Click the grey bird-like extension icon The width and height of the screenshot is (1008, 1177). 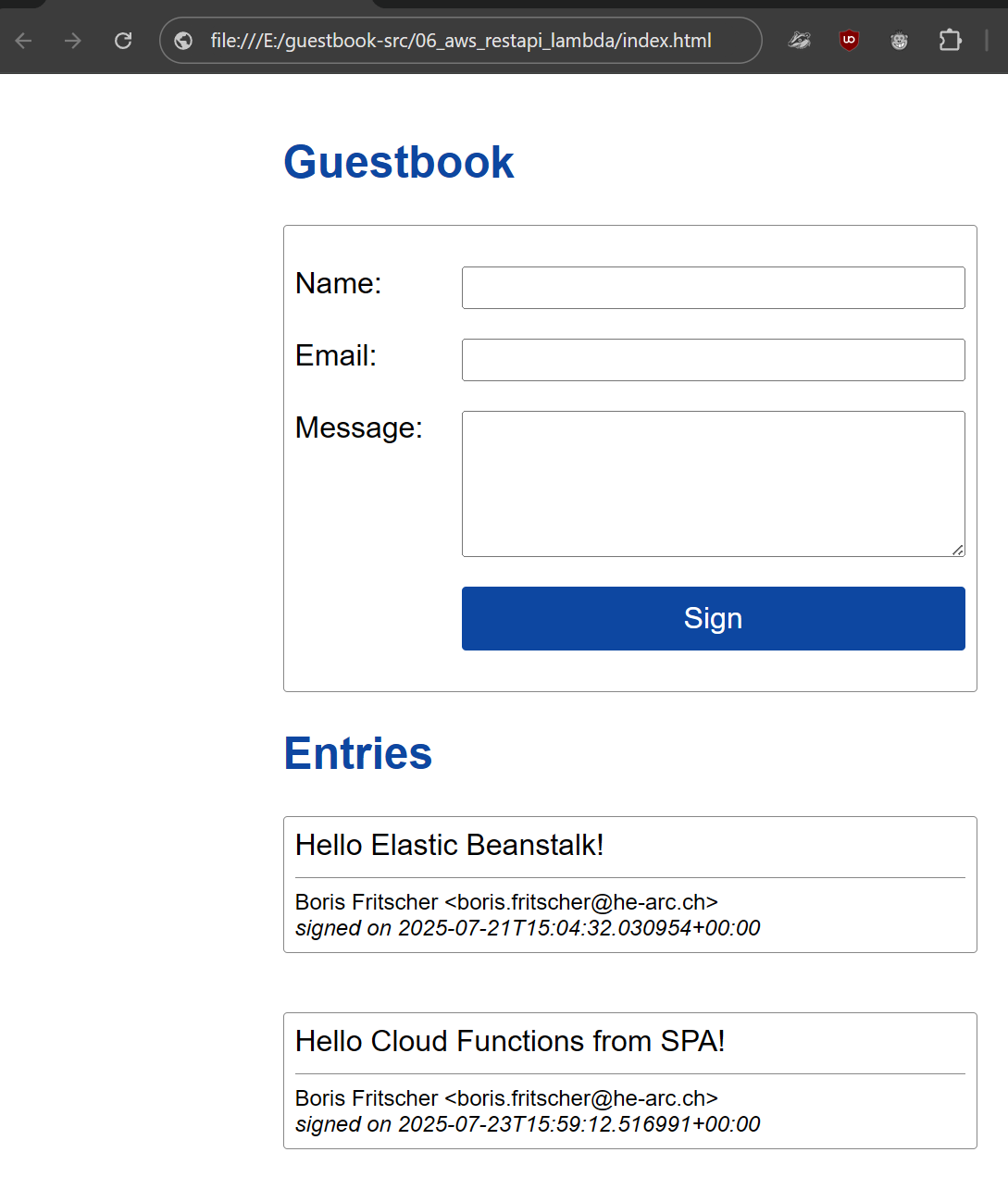point(799,40)
